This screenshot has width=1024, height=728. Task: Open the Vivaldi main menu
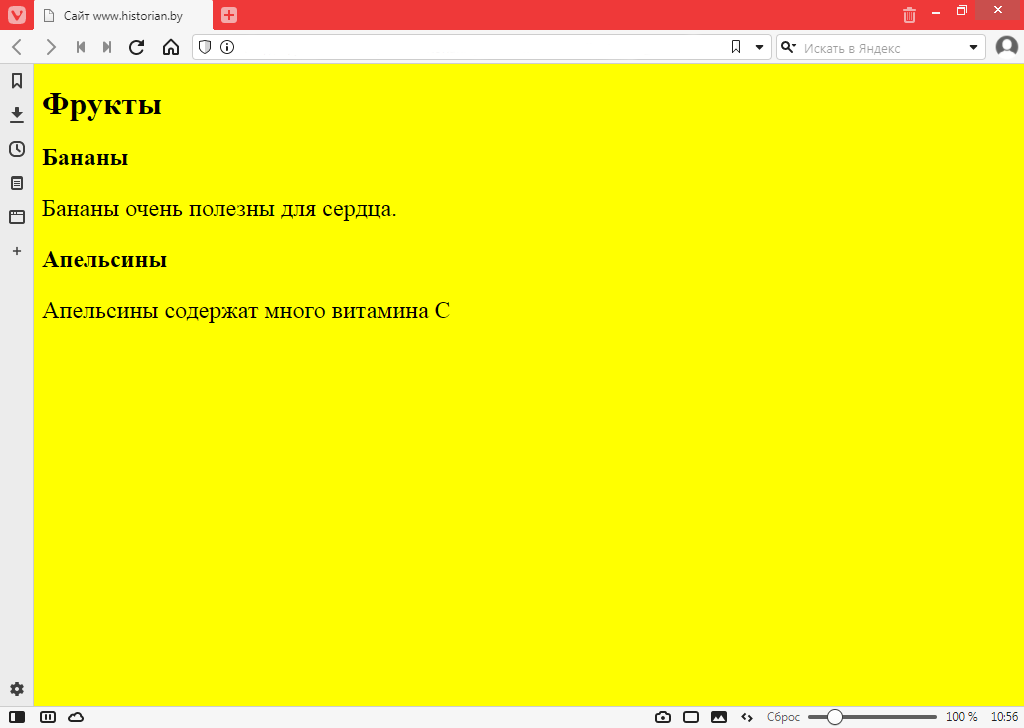17,15
